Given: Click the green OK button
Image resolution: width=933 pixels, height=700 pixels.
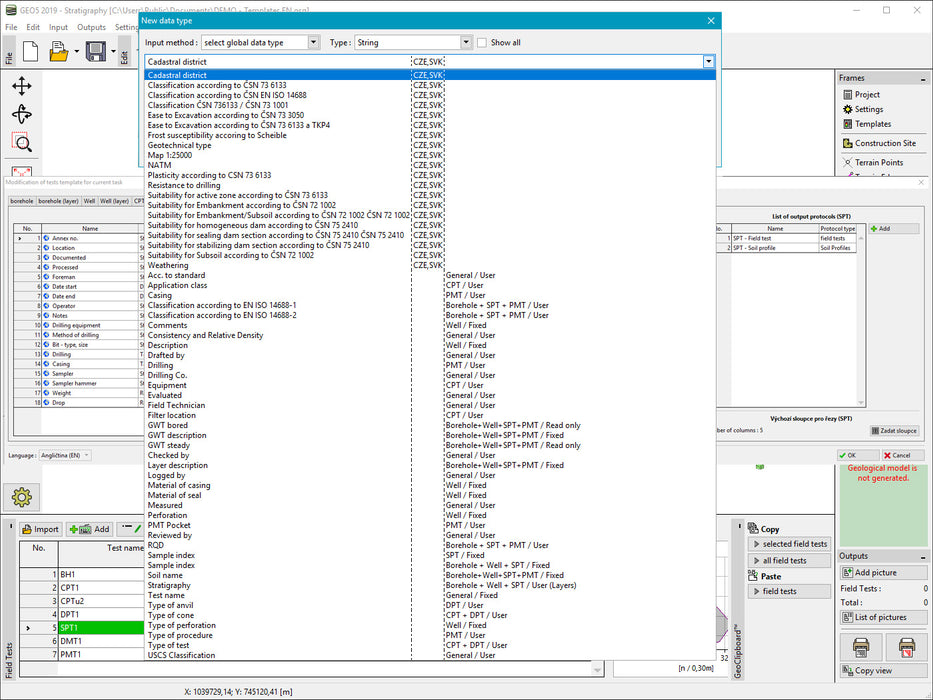Looking at the screenshot, I should (x=856, y=455).
